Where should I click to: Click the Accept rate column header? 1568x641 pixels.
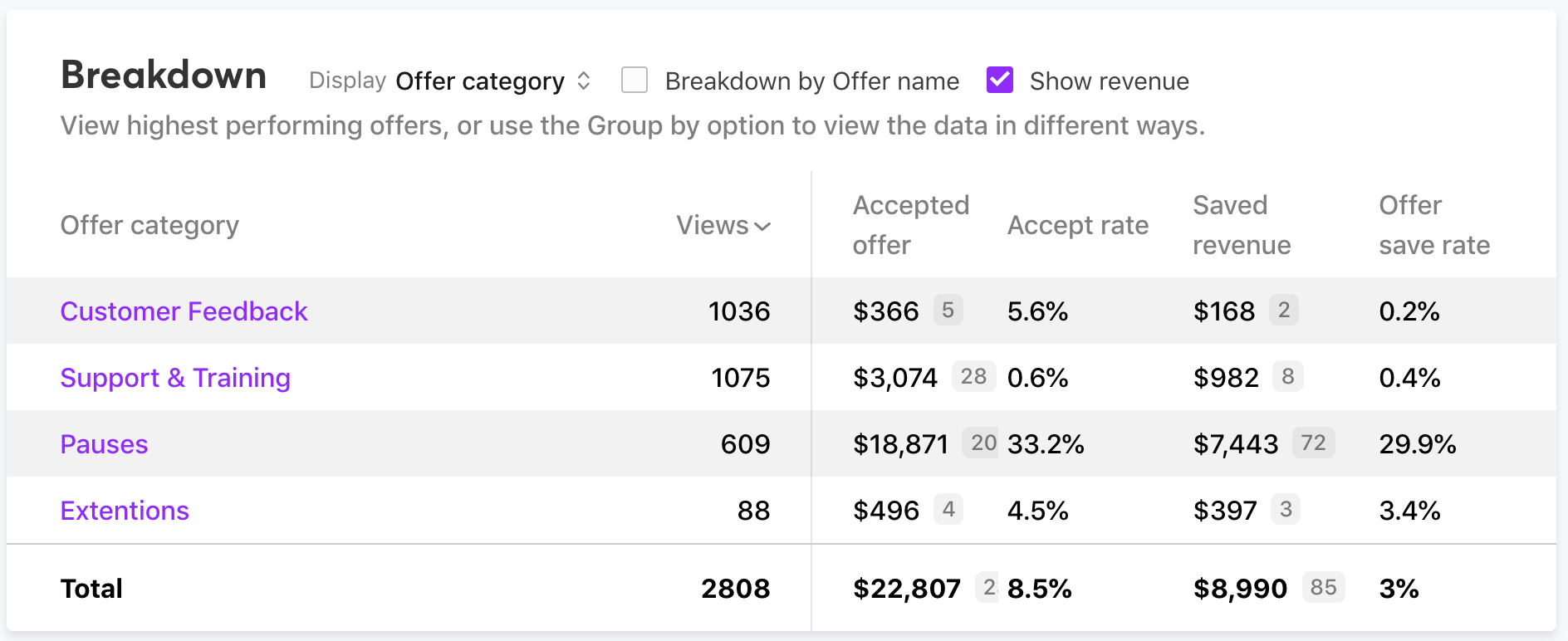(x=1077, y=225)
